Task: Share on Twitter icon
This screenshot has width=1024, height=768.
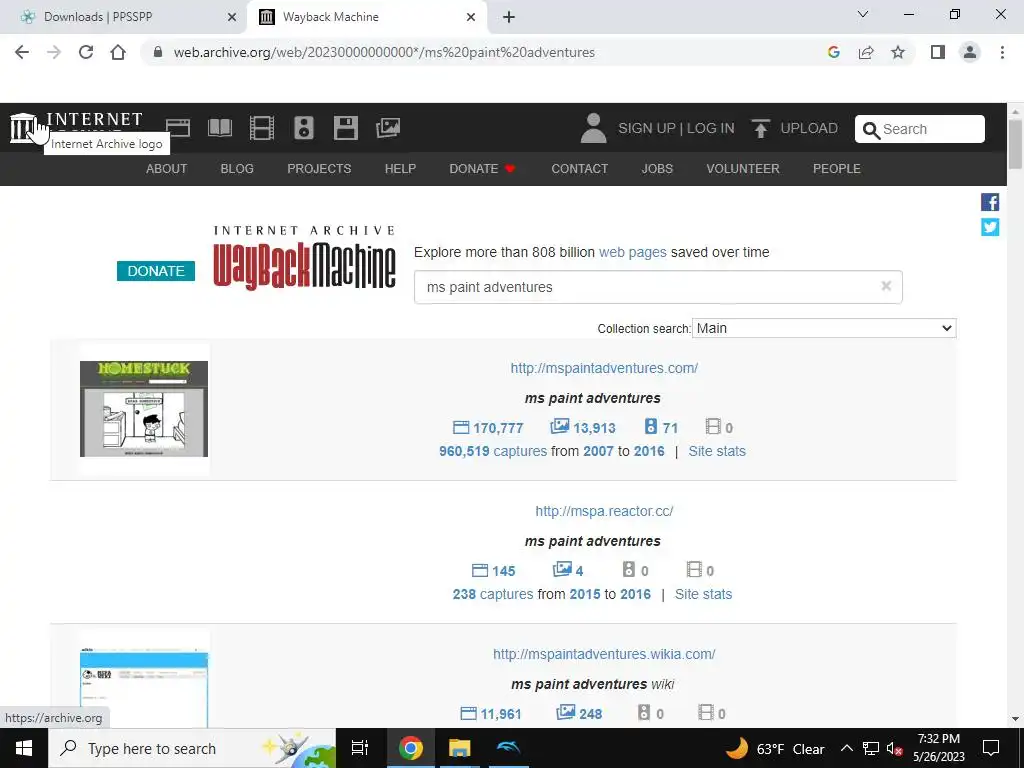Action: coord(990,227)
